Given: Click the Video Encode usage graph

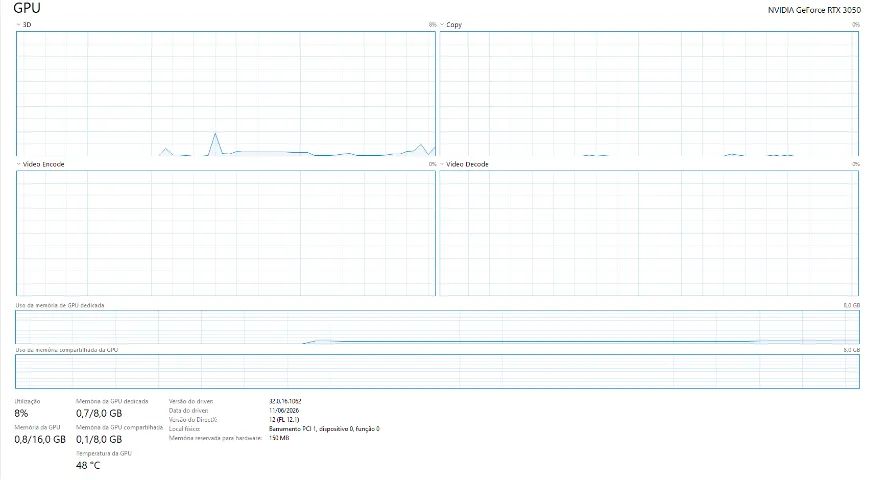Looking at the screenshot, I should coord(226,233).
